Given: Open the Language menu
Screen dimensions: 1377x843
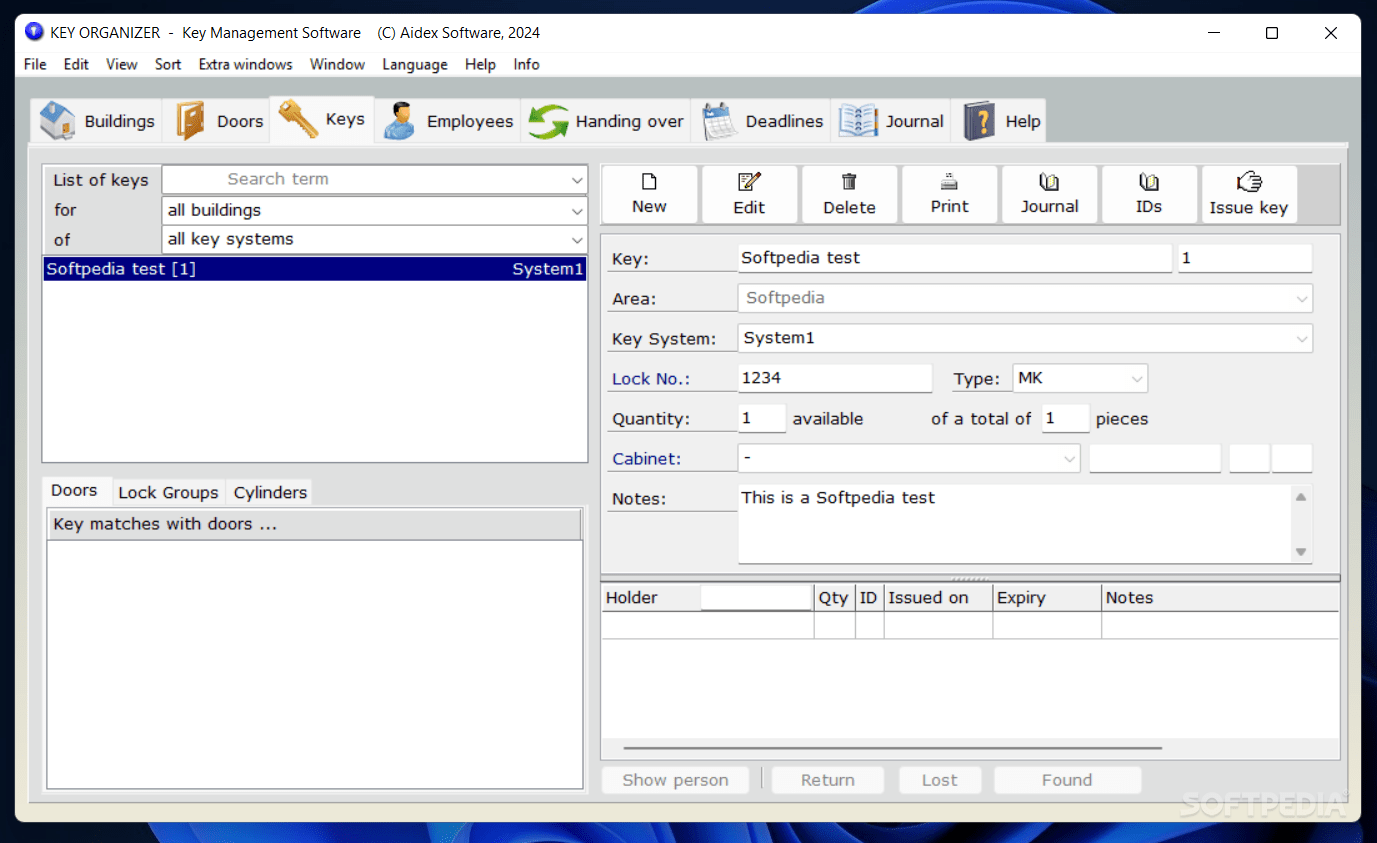Looking at the screenshot, I should point(414,64).
